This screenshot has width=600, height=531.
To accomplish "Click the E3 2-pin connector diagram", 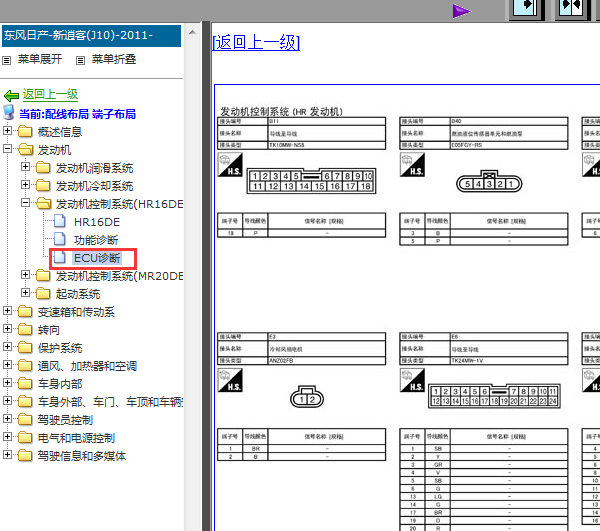I will pyautogui.click(x=307, y=397).
